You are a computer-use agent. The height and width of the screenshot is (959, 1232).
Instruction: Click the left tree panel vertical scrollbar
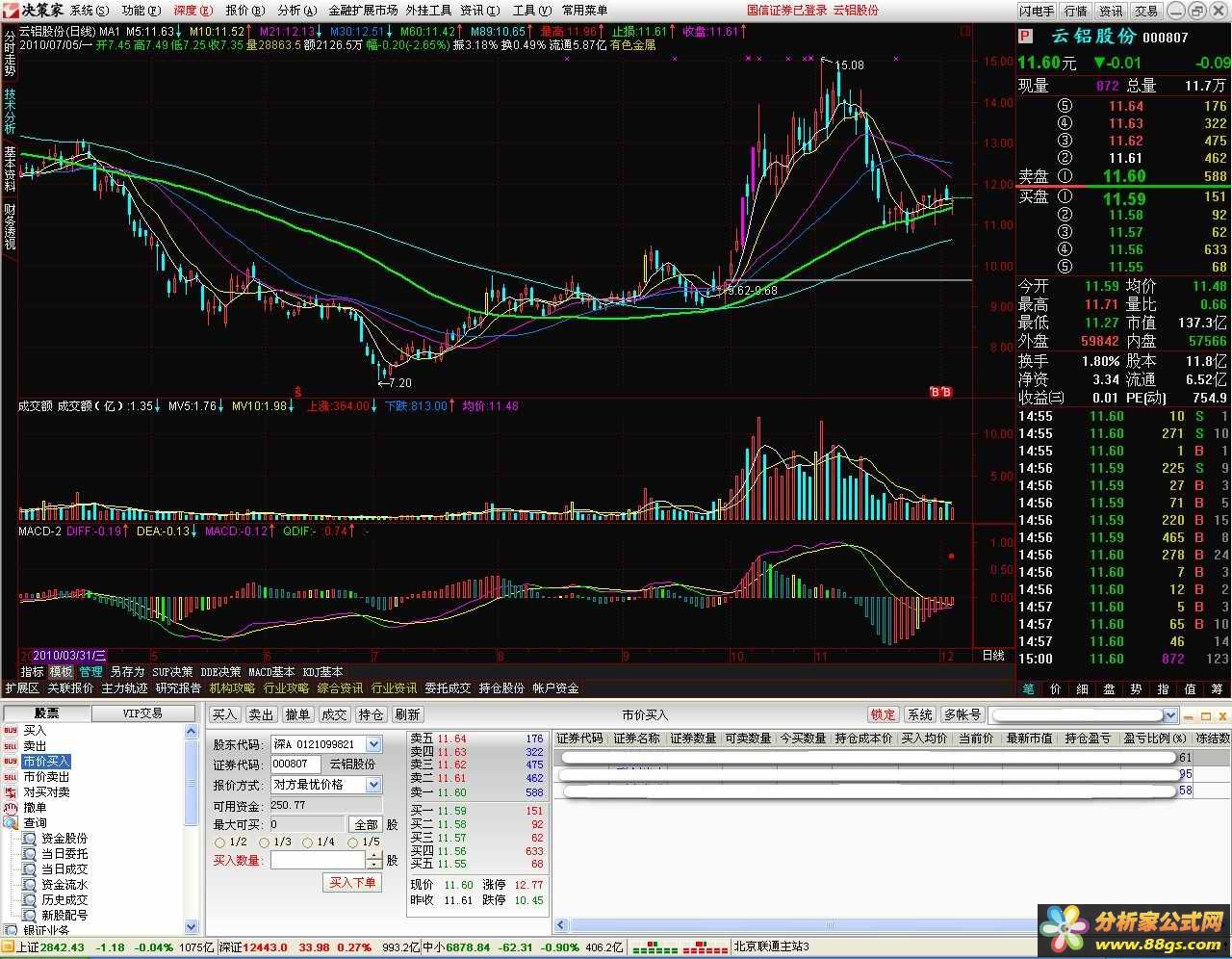[x=191, y=829]
